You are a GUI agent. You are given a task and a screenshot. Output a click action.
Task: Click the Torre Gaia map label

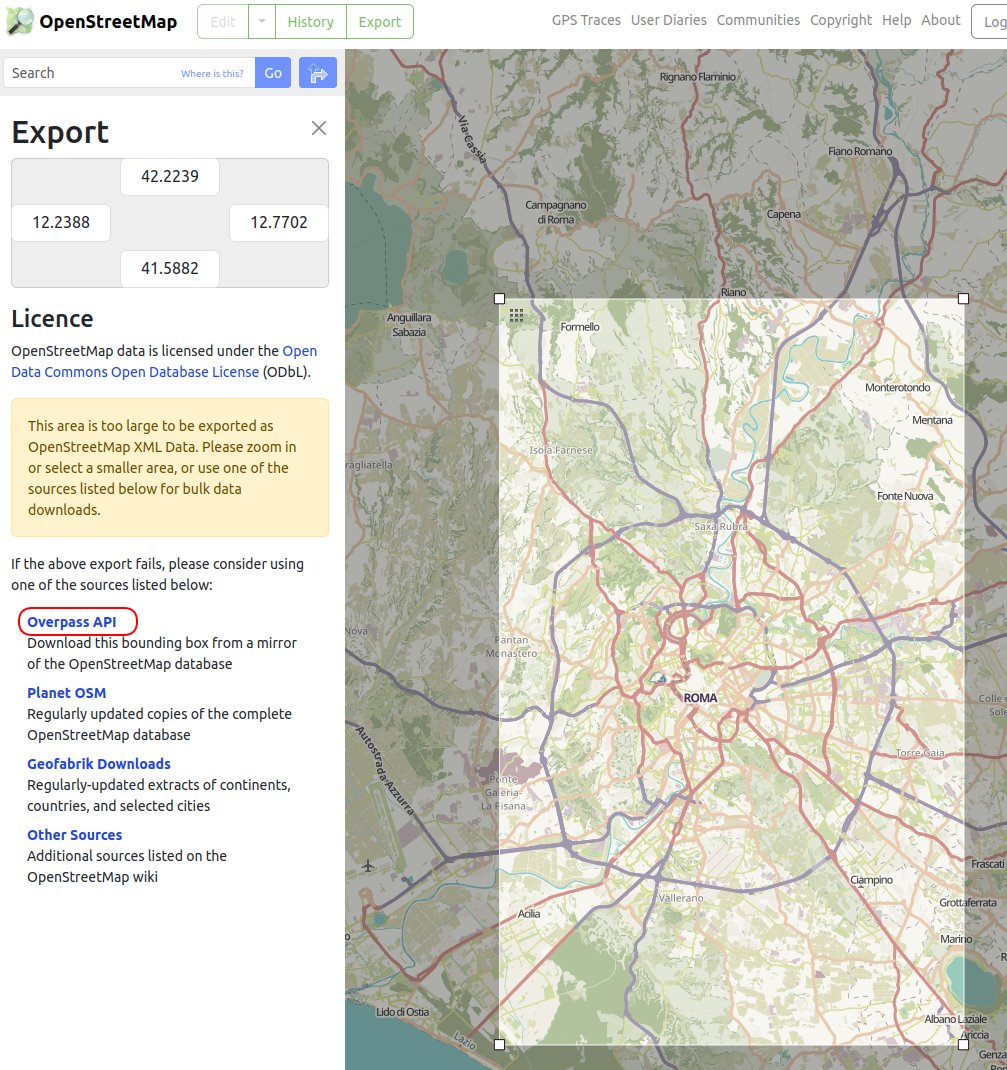click(x=920, y=753)
